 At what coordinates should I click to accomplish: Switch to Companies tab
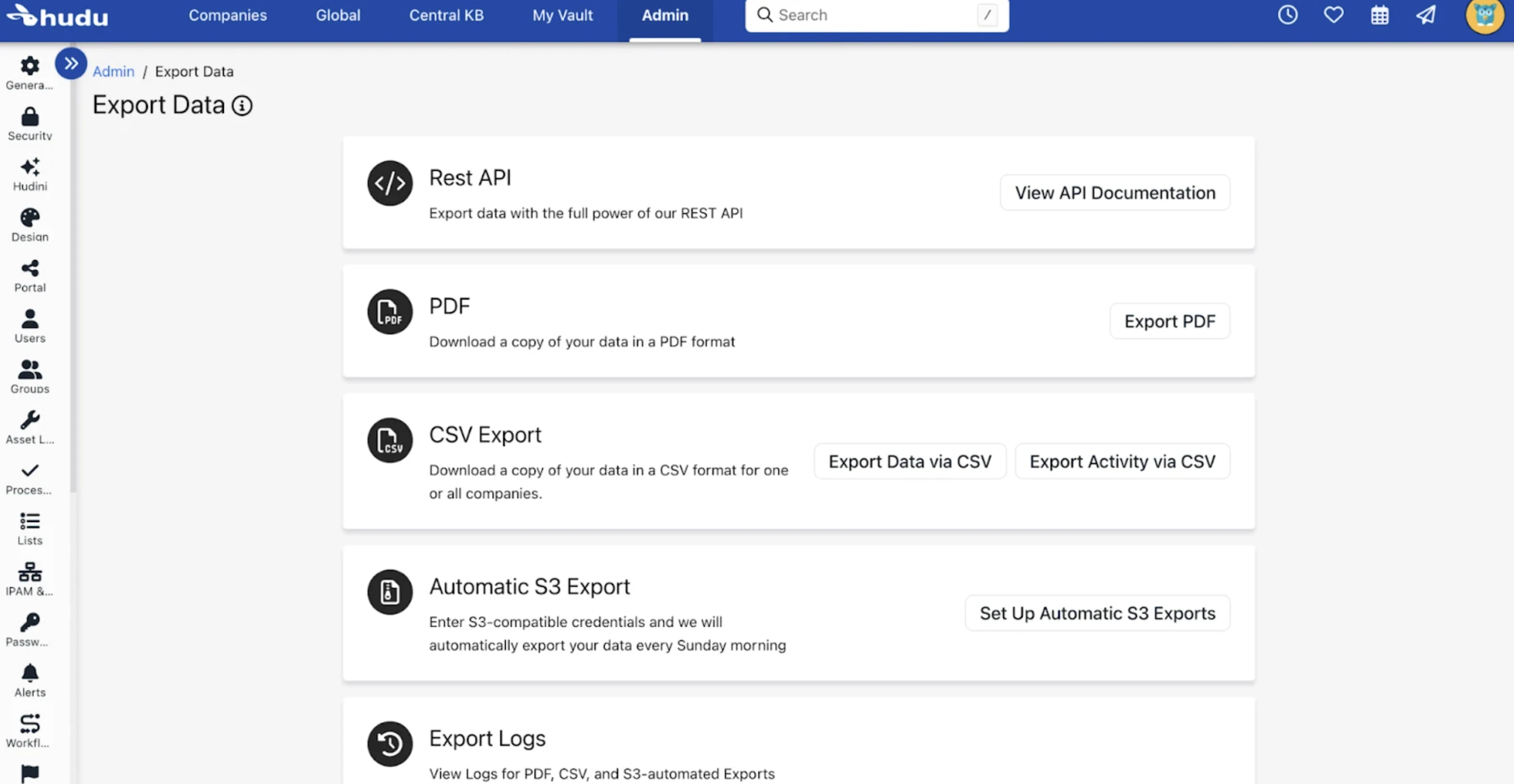(227, 15)
